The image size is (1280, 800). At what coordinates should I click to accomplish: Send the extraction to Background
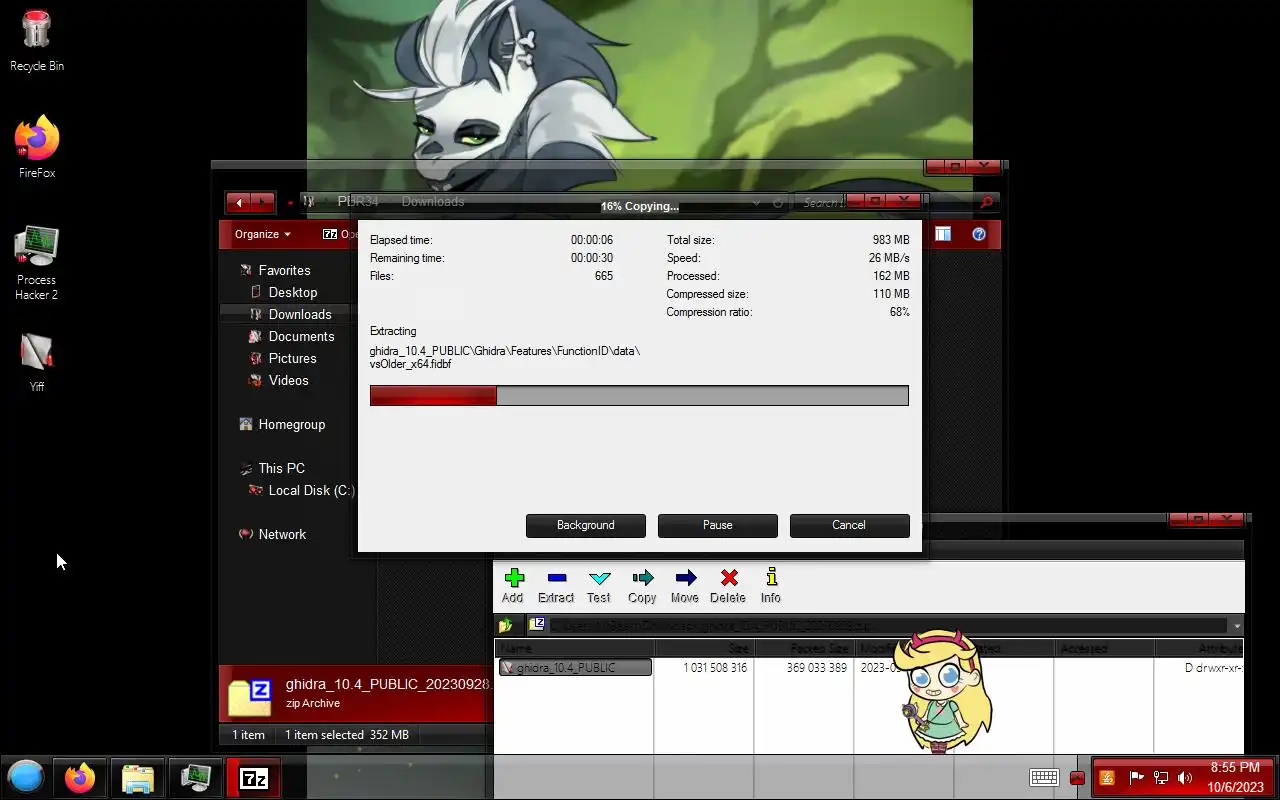click(x=586, y=525)
